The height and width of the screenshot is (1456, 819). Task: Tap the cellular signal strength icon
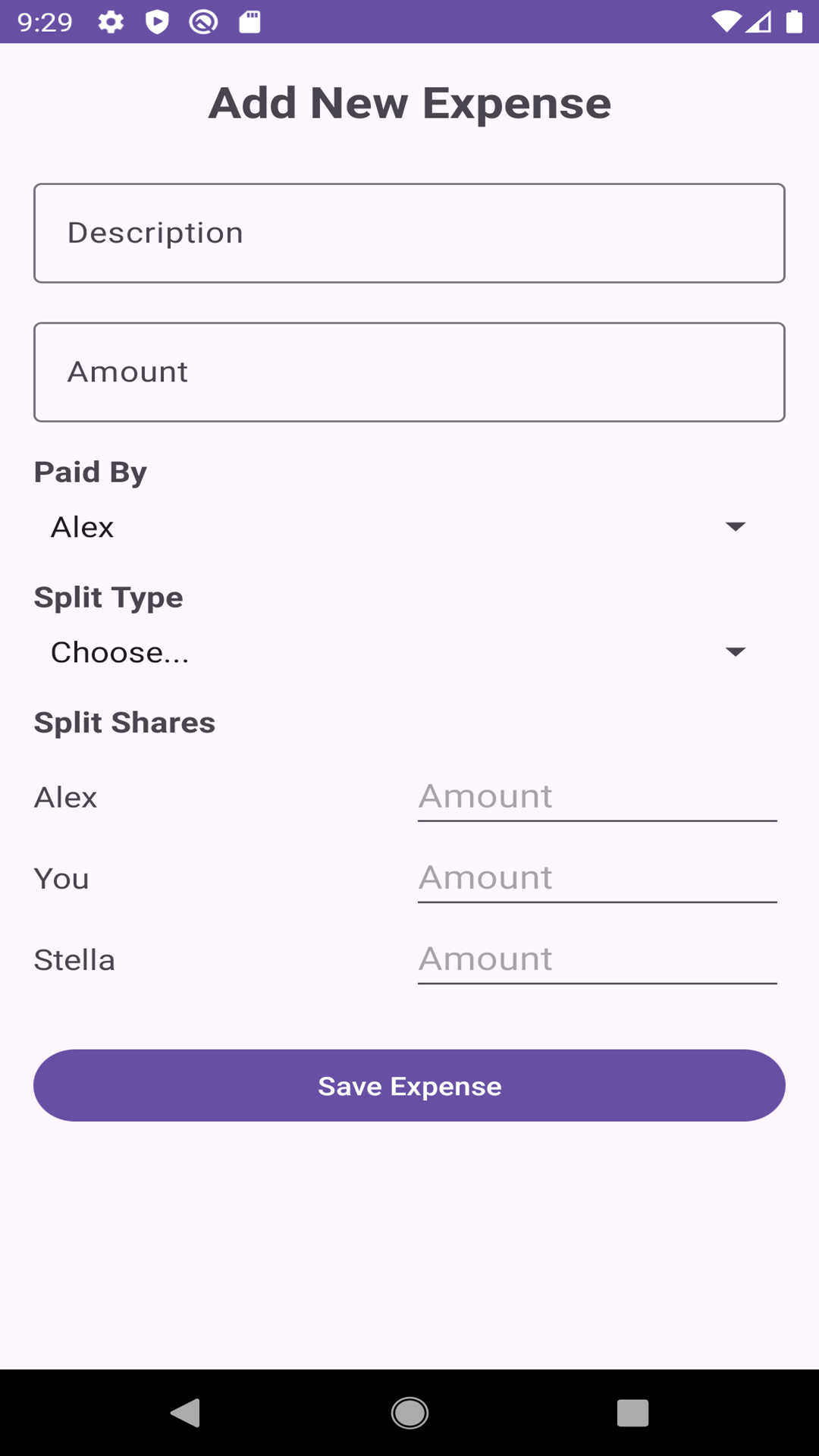(758, 22)
